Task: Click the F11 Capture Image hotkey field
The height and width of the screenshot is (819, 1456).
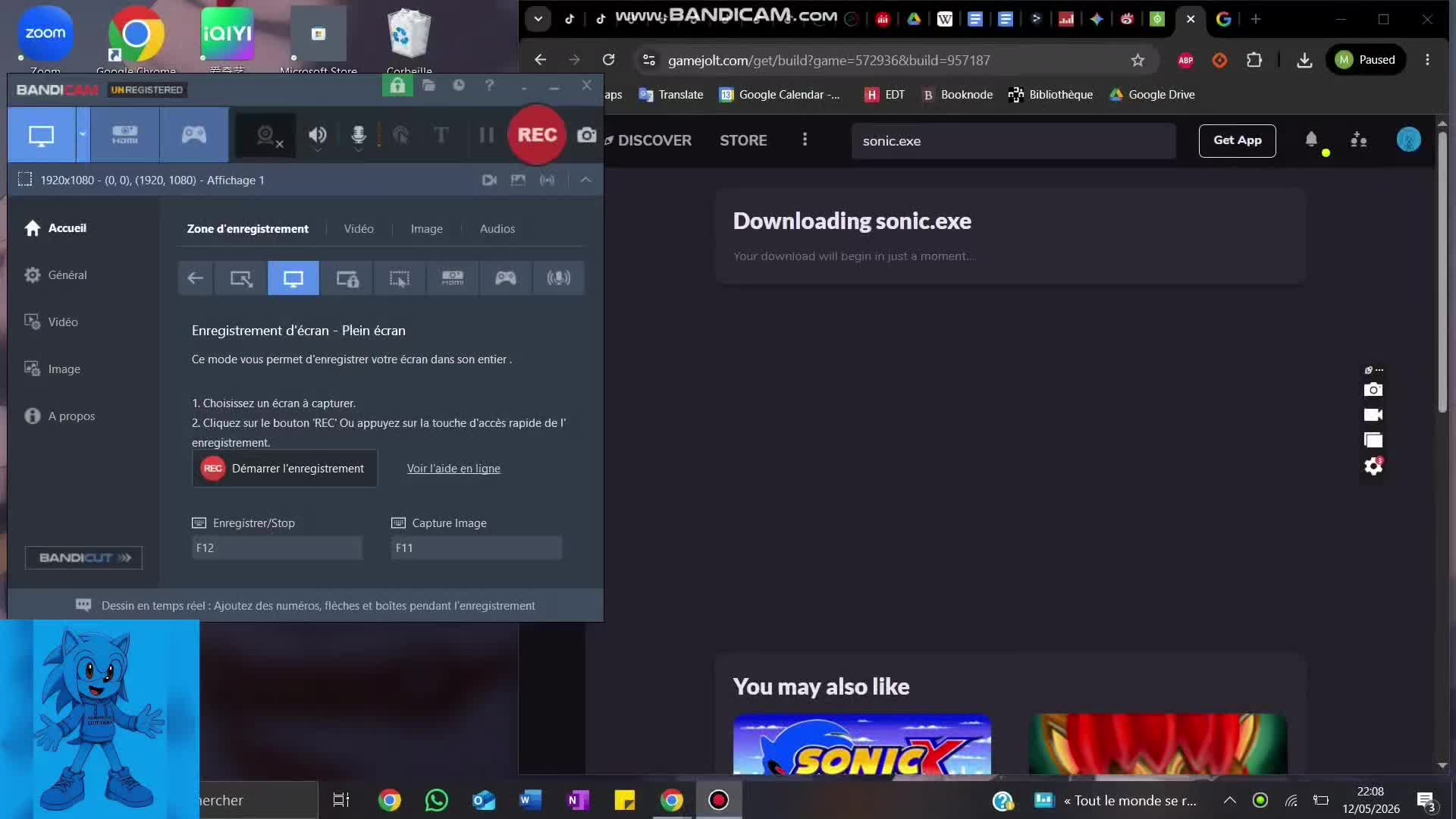Action: pos(476,548)
